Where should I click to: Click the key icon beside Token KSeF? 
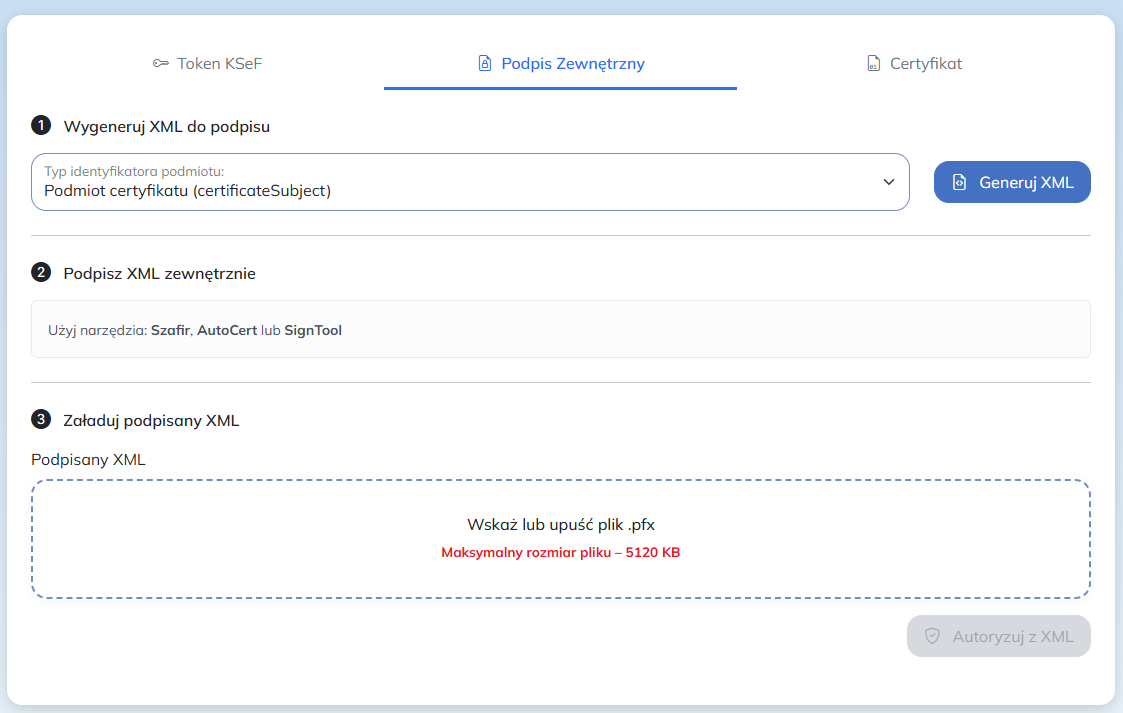coord(160,64)
